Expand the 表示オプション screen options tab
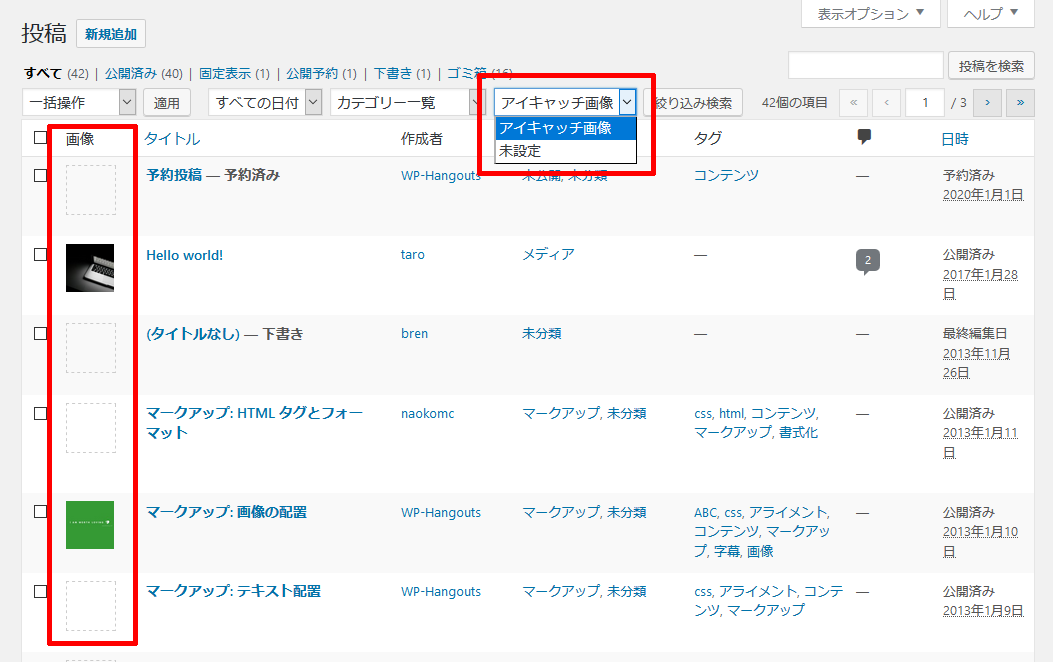 870,14
